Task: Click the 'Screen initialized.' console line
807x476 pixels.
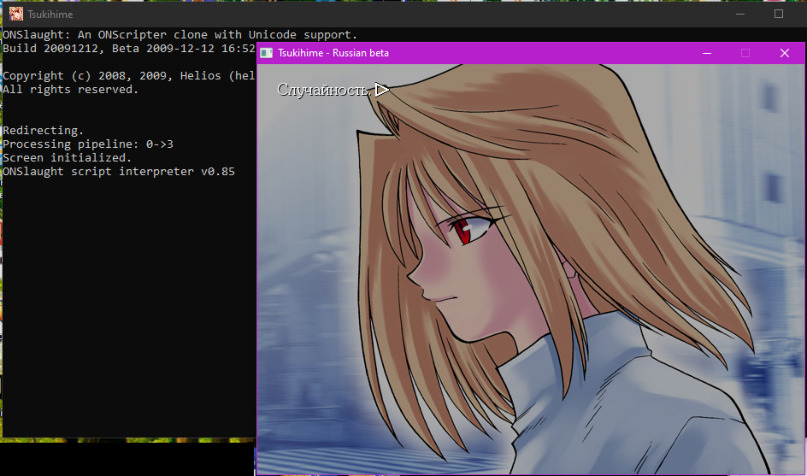Action: (x=67, y=157)
